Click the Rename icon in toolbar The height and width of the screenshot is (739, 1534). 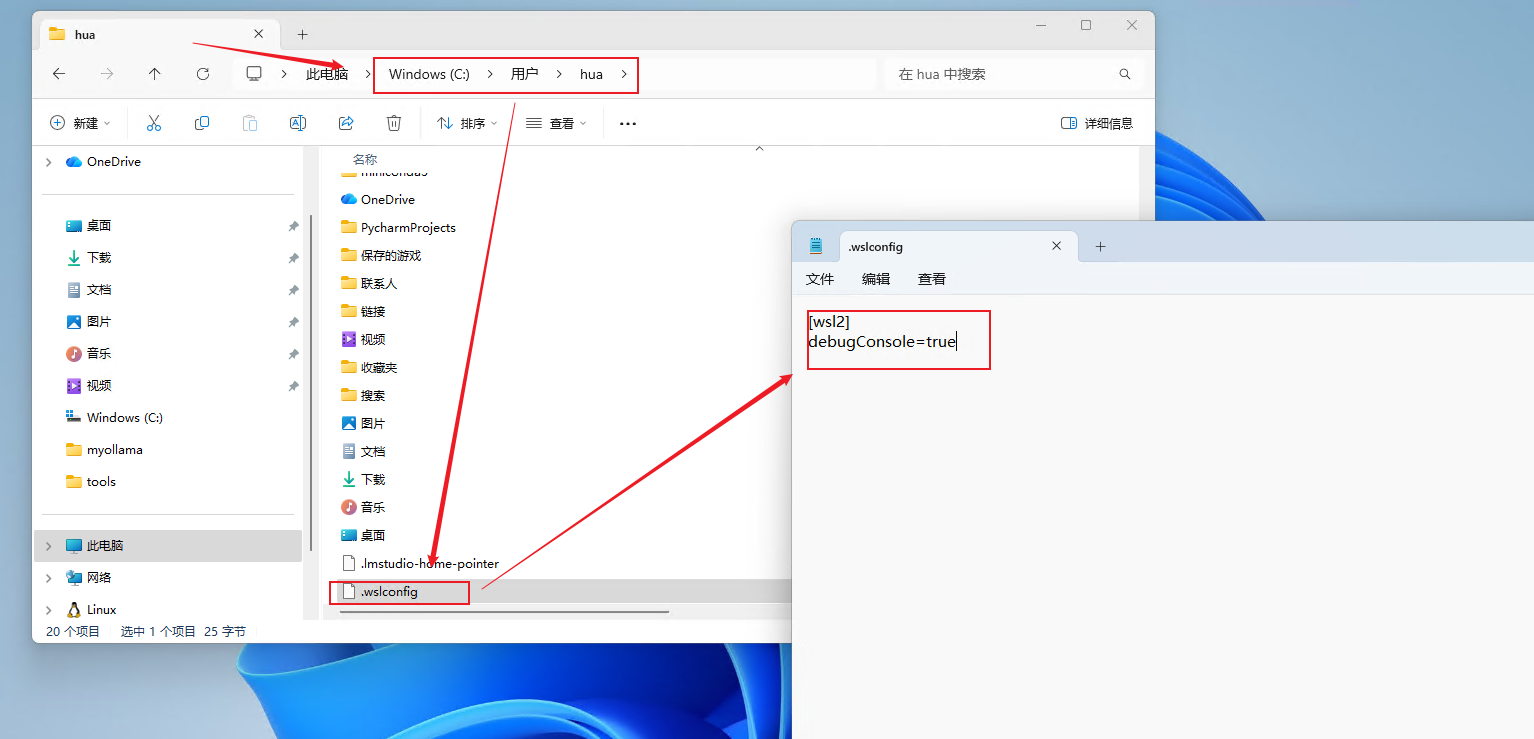[298, 123]
